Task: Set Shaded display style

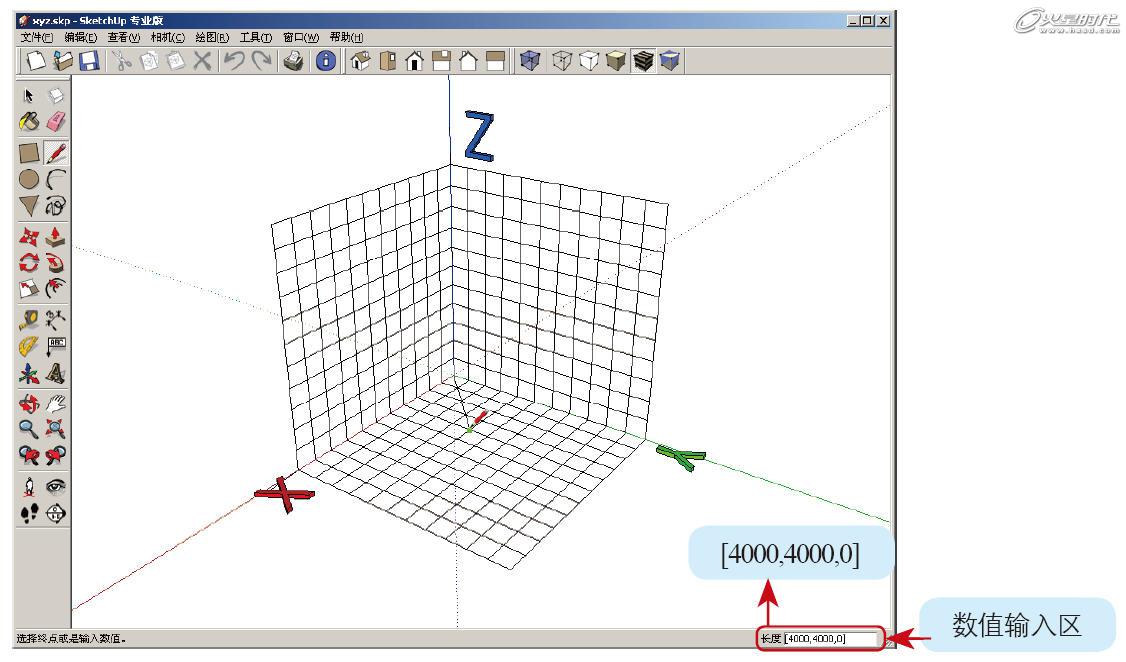Action: pos(615,61)
